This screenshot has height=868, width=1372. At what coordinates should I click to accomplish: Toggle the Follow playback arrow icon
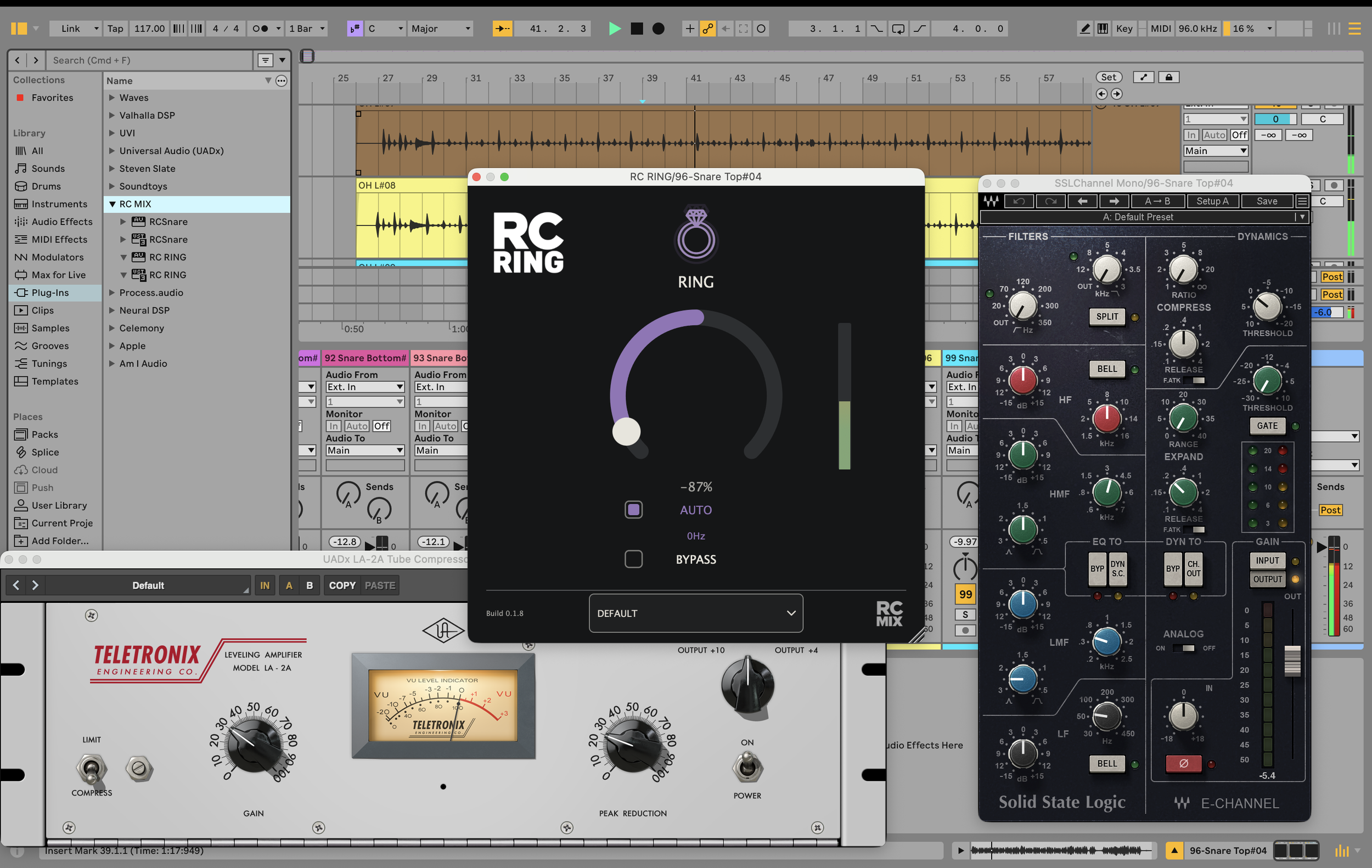(x=502, y=29)
